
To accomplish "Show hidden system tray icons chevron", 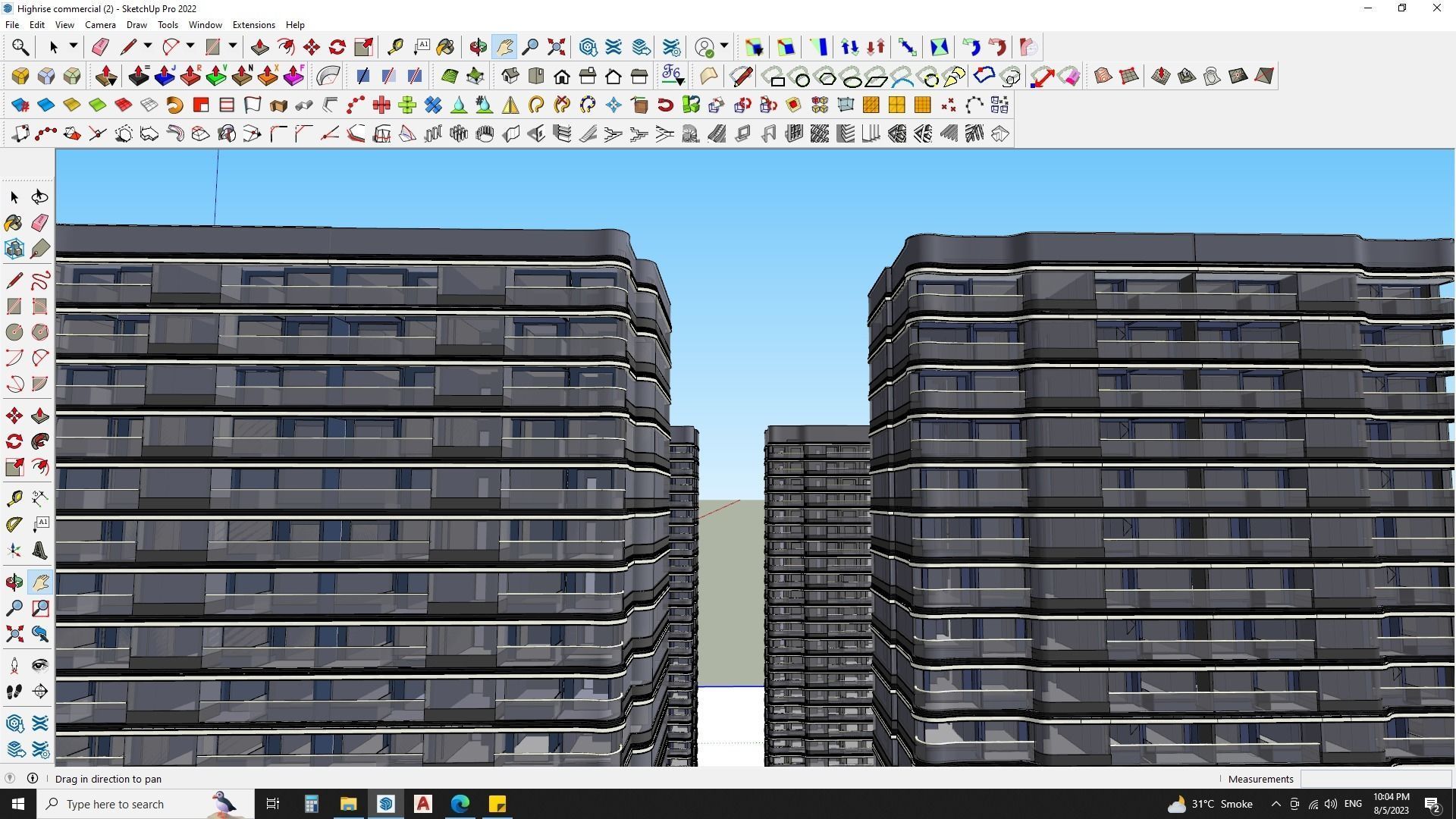I will tap(1276, 804).
